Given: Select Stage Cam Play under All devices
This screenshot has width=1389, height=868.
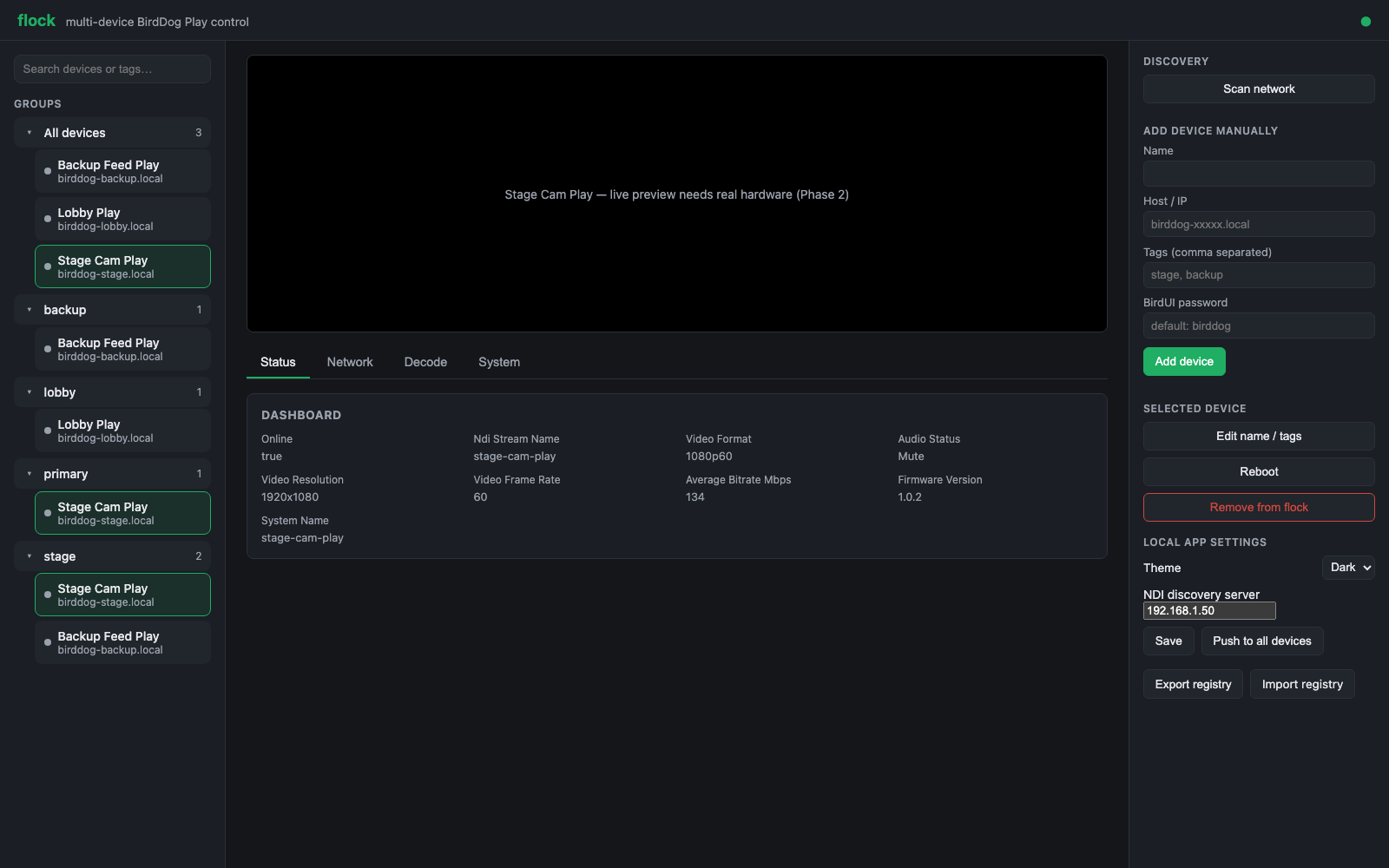Looking at the screenshot, I should click(122, 266).
